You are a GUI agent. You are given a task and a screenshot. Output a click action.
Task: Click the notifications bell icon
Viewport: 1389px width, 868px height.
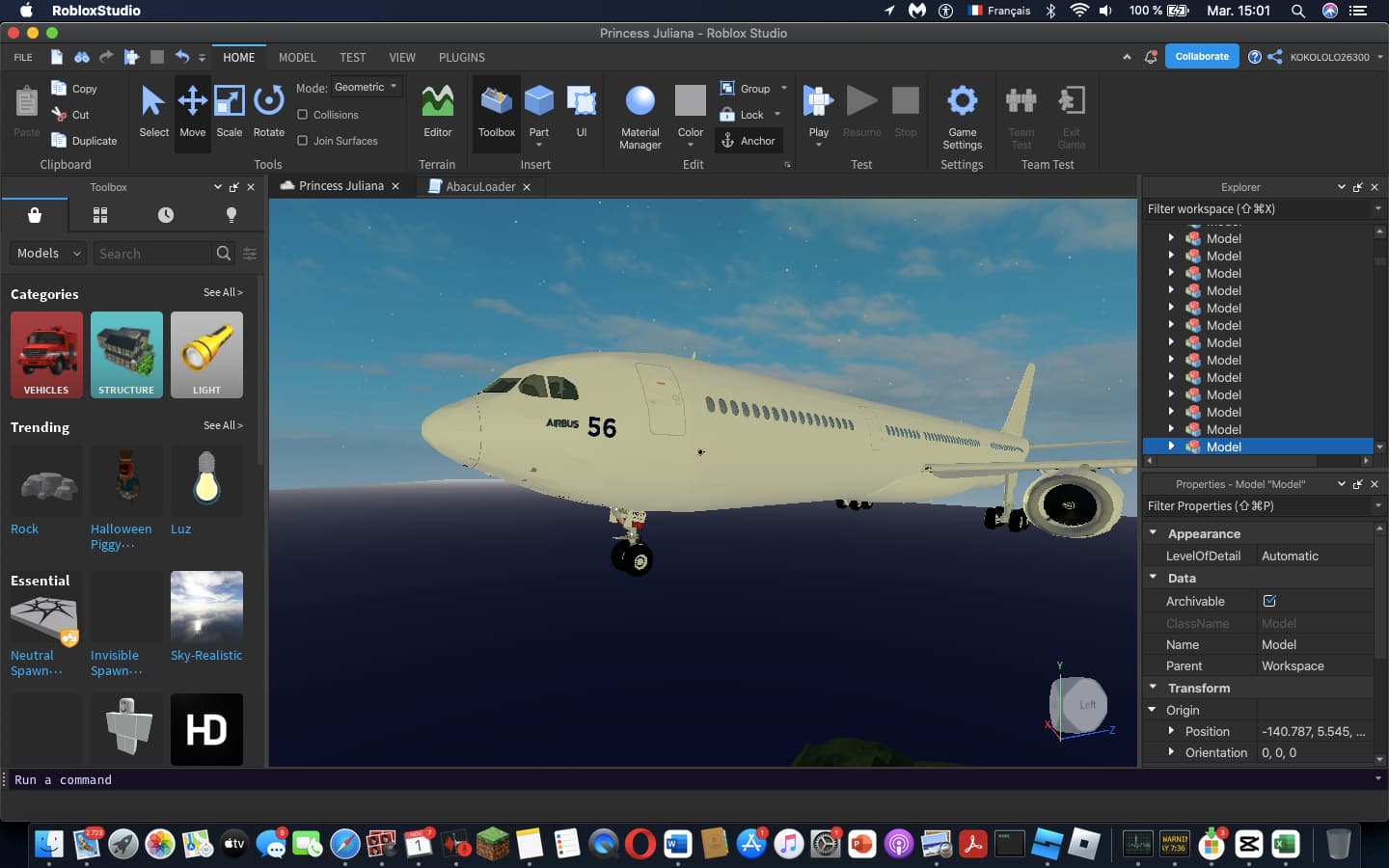pyautogui.click(x=1151, y=57)
